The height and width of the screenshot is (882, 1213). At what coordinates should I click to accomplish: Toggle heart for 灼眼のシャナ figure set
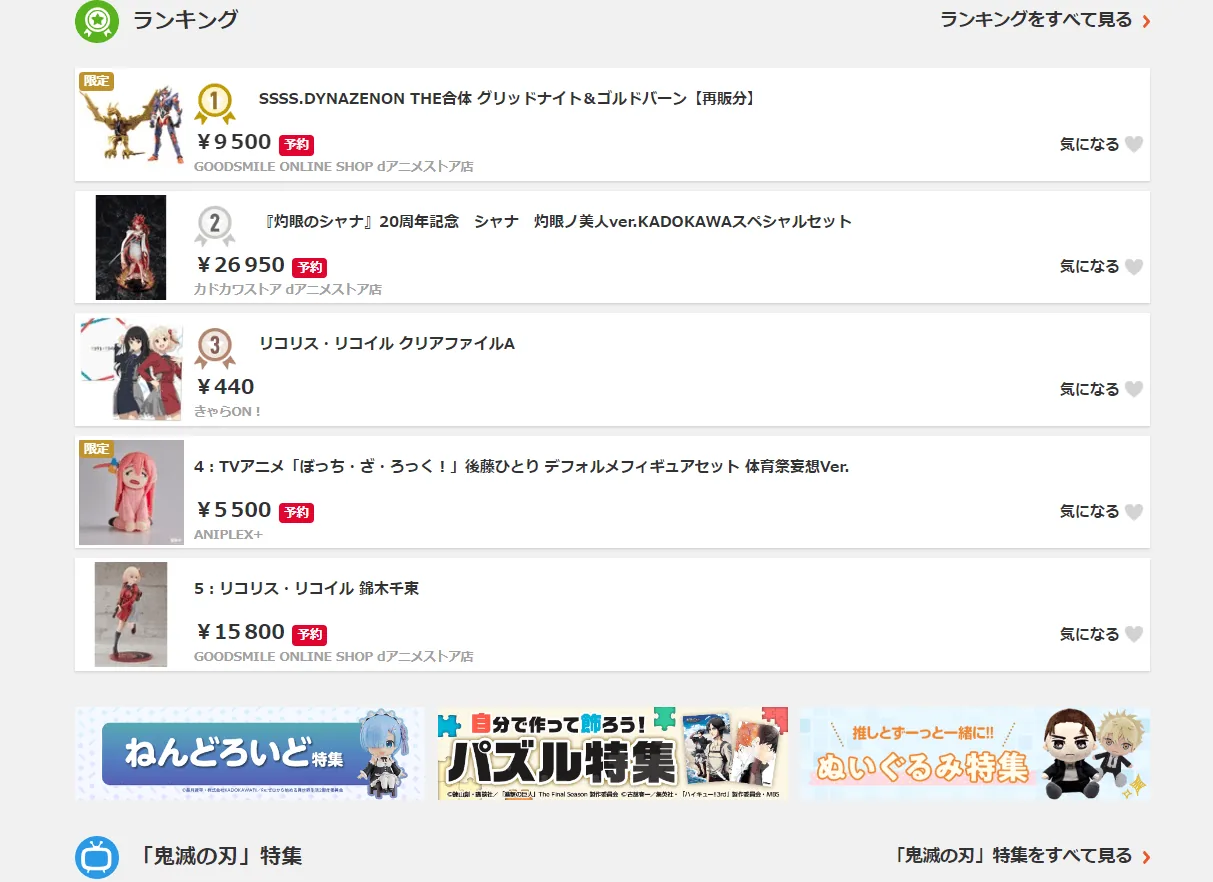[x=1133, y=267]
